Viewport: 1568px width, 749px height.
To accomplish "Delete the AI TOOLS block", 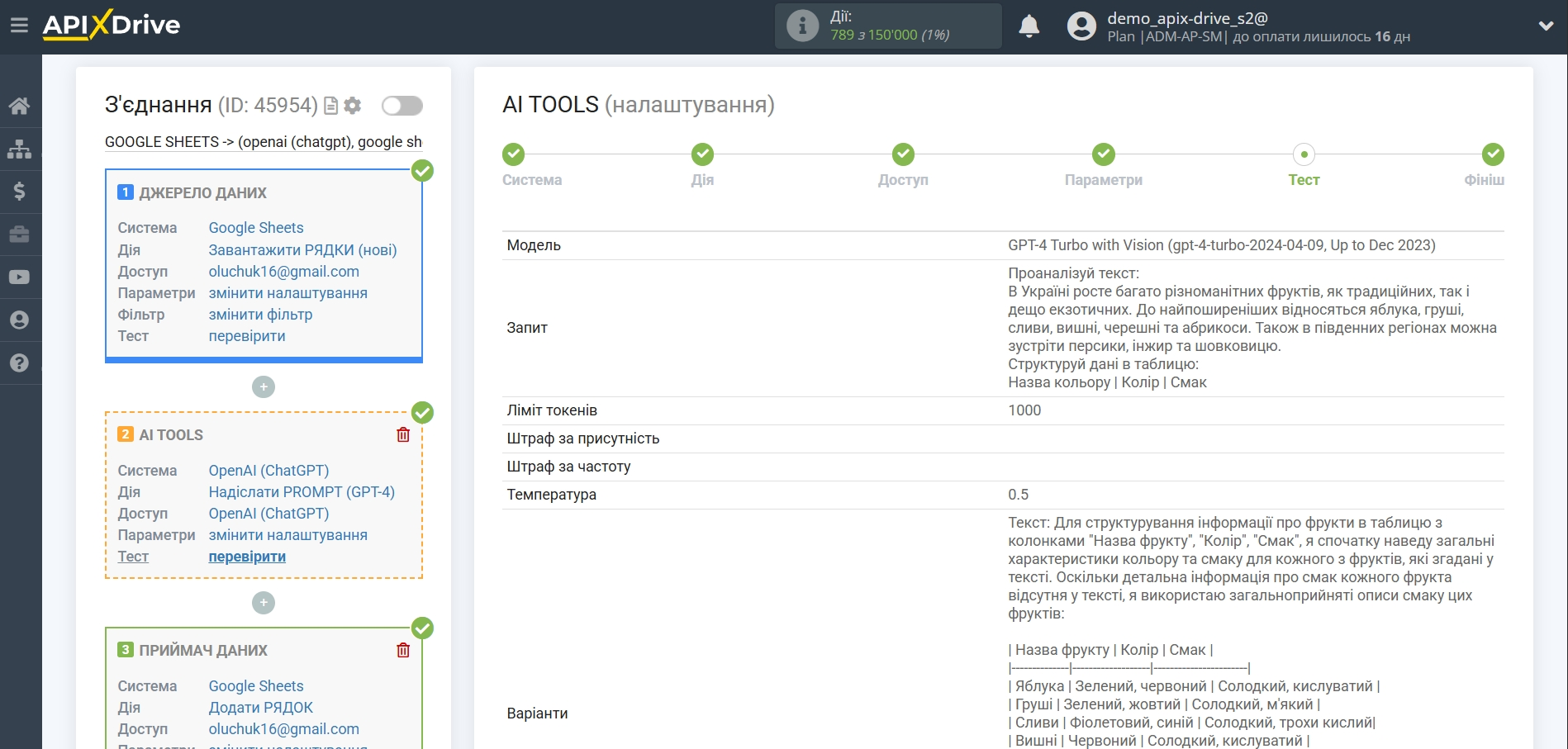I will [x=403, y=434].
